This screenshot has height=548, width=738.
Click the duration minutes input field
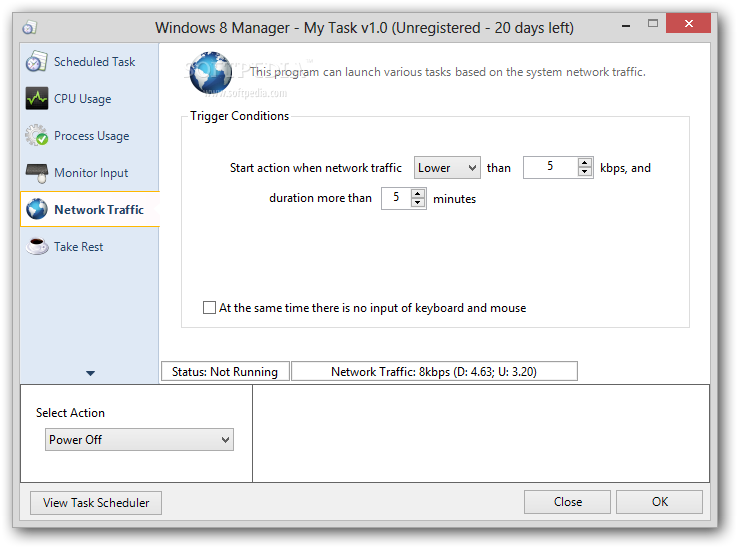tap(396, 198)
